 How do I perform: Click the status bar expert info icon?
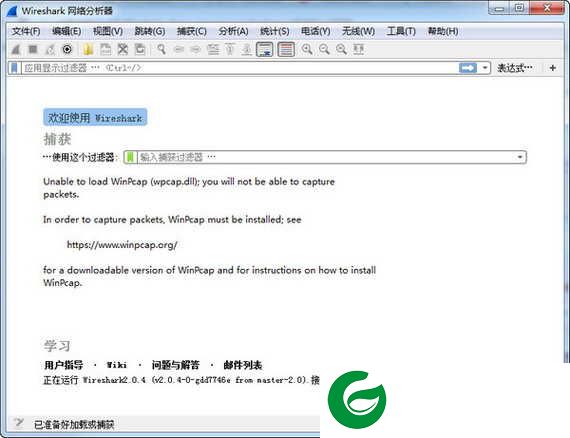coord(18,422)
